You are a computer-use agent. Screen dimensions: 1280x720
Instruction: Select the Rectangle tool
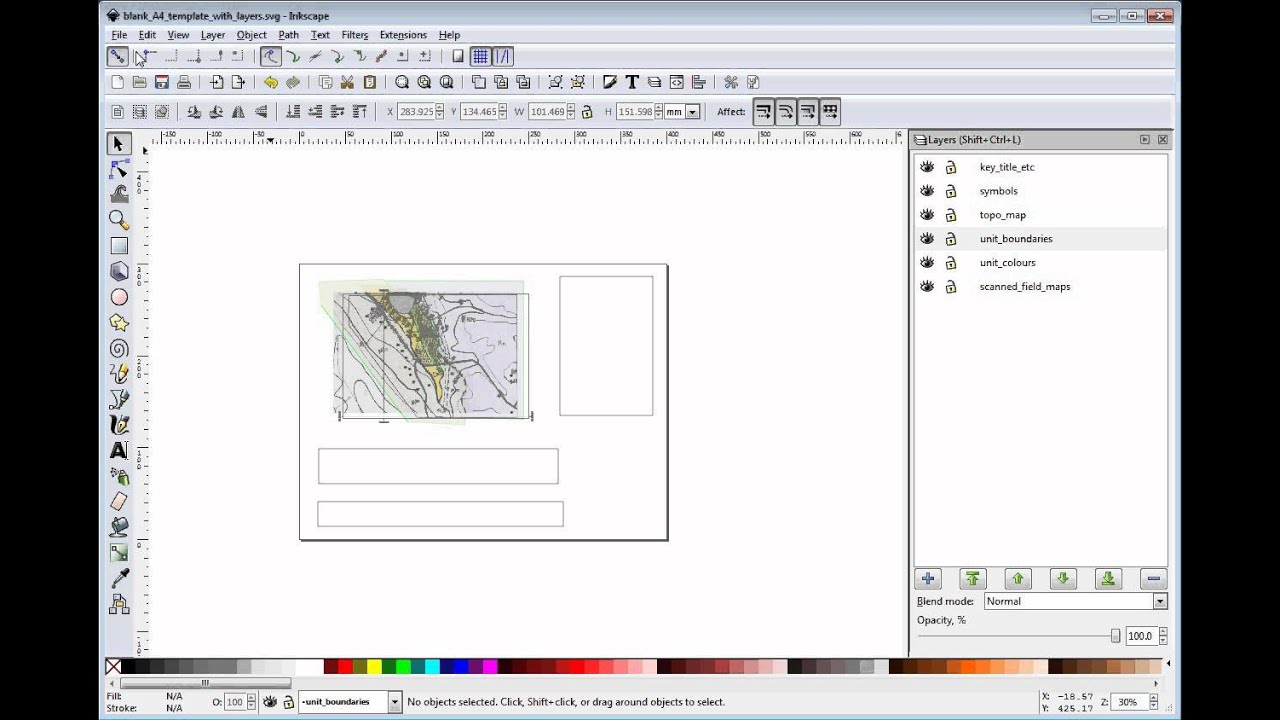click(119, 246)
